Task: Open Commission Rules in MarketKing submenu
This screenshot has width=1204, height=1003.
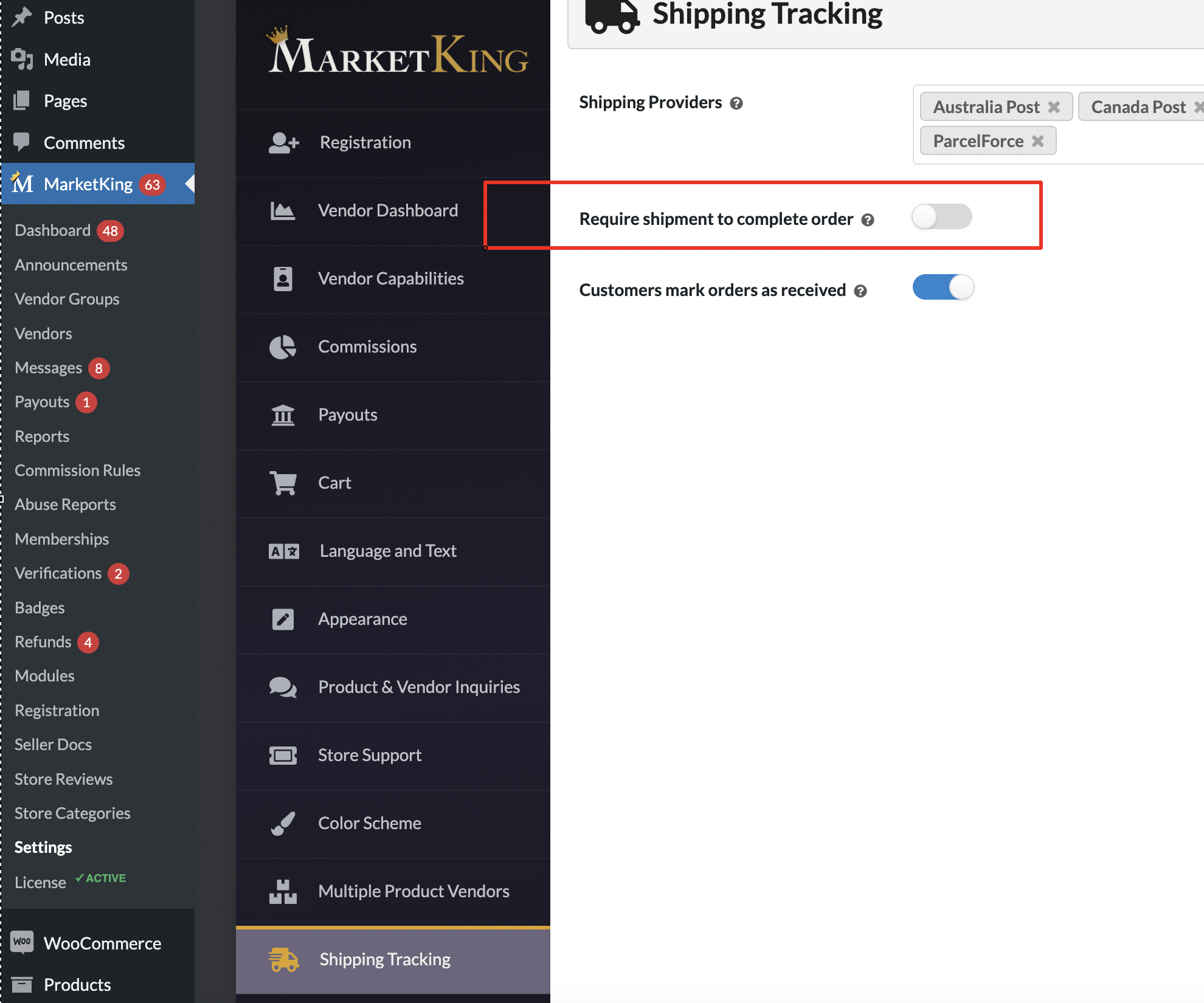Action: click(77, 470)
